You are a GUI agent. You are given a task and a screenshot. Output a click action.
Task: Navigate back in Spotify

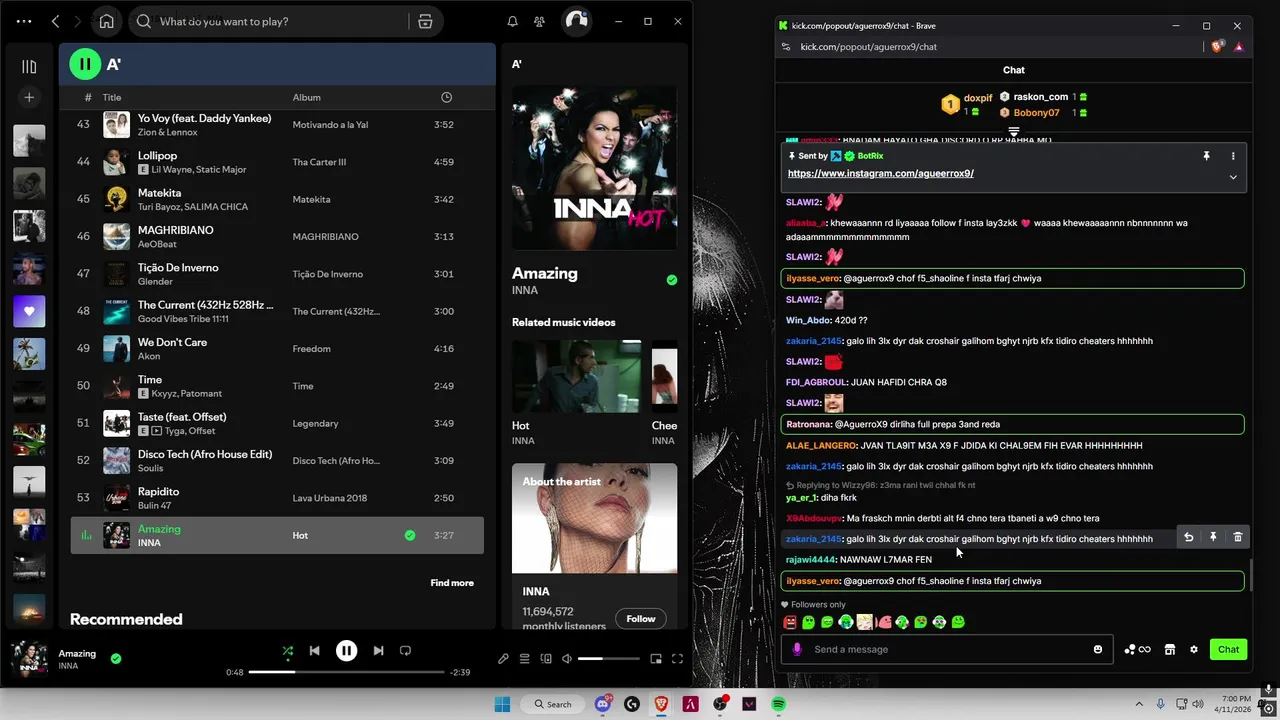click(56, 21)
